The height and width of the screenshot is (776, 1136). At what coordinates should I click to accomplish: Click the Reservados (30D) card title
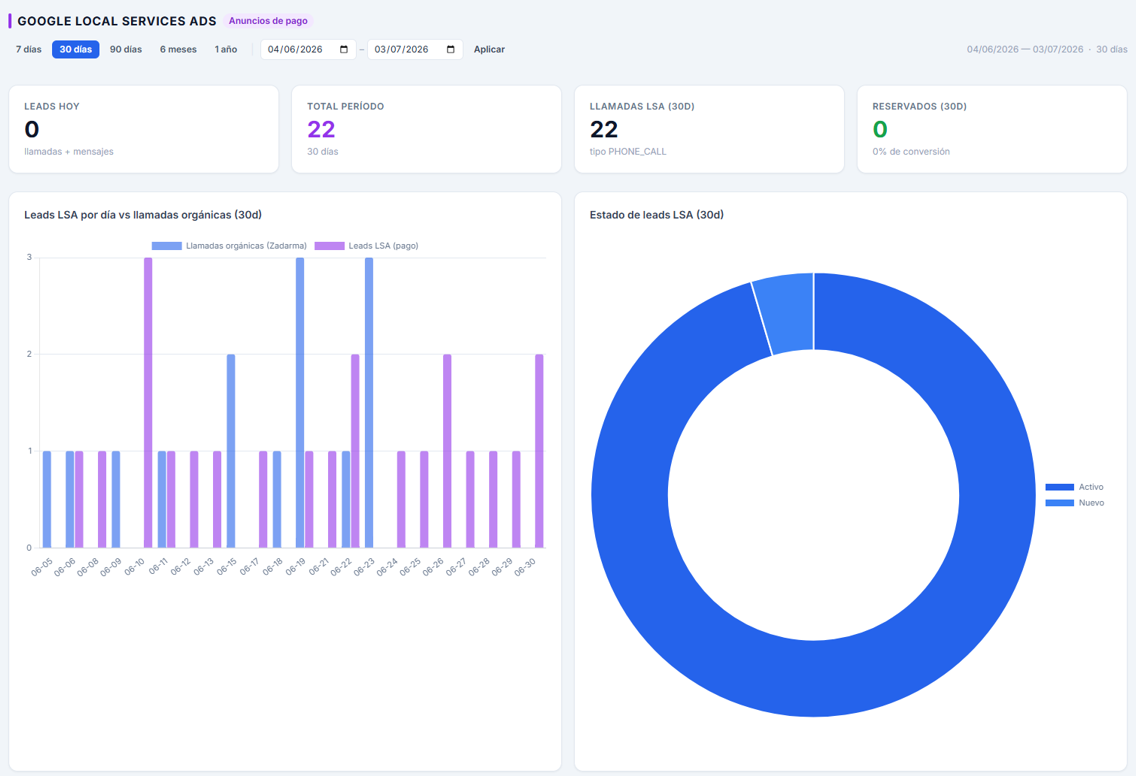point(919,107)
